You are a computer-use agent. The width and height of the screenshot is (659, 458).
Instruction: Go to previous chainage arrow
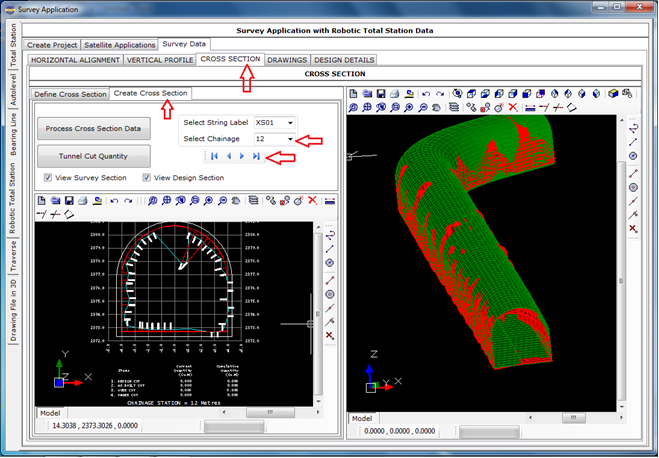point(229,156)
